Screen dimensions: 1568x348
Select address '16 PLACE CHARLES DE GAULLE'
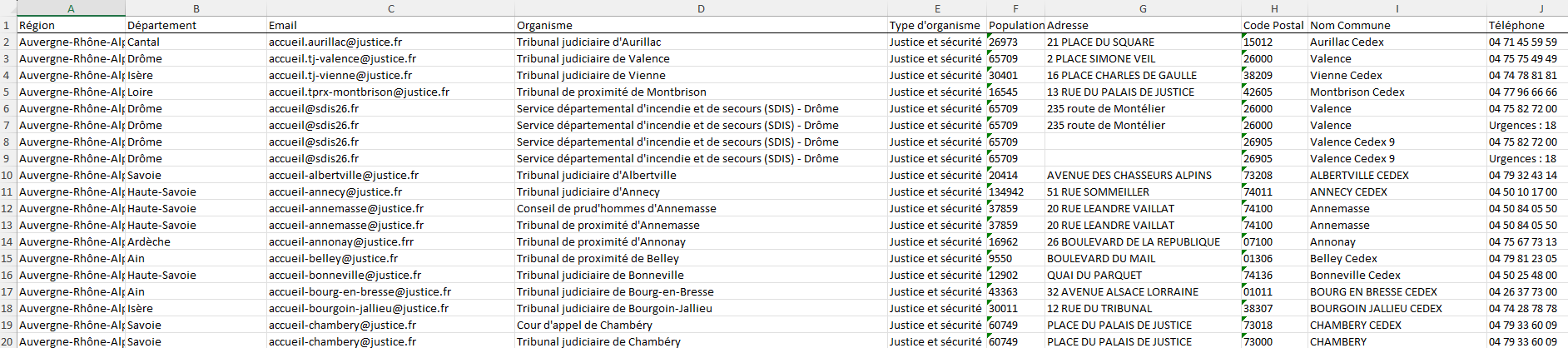click(x=1143, y=75)
